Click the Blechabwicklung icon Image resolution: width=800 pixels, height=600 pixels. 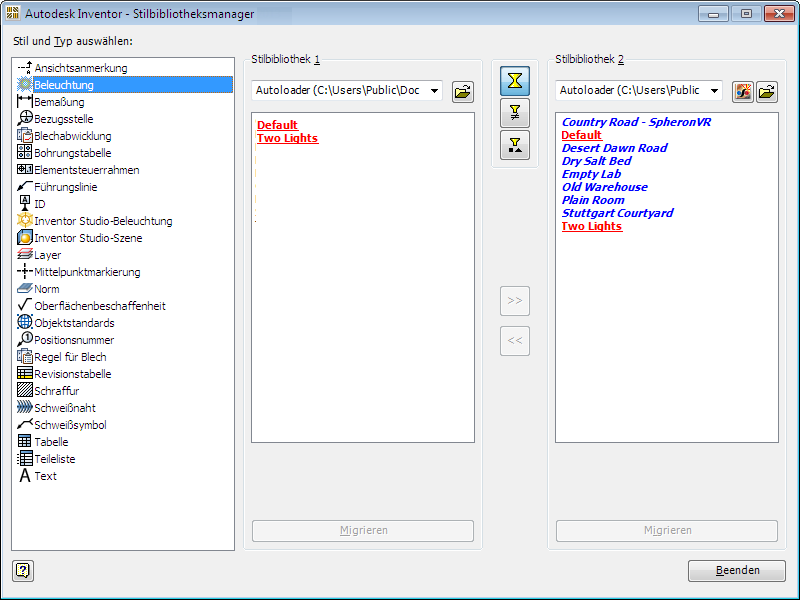24,136
